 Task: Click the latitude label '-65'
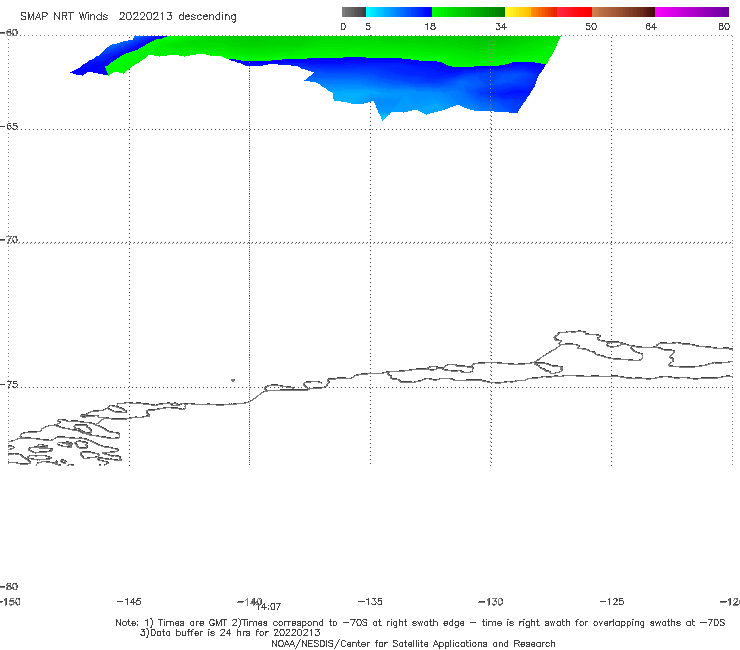pos(9,127)
